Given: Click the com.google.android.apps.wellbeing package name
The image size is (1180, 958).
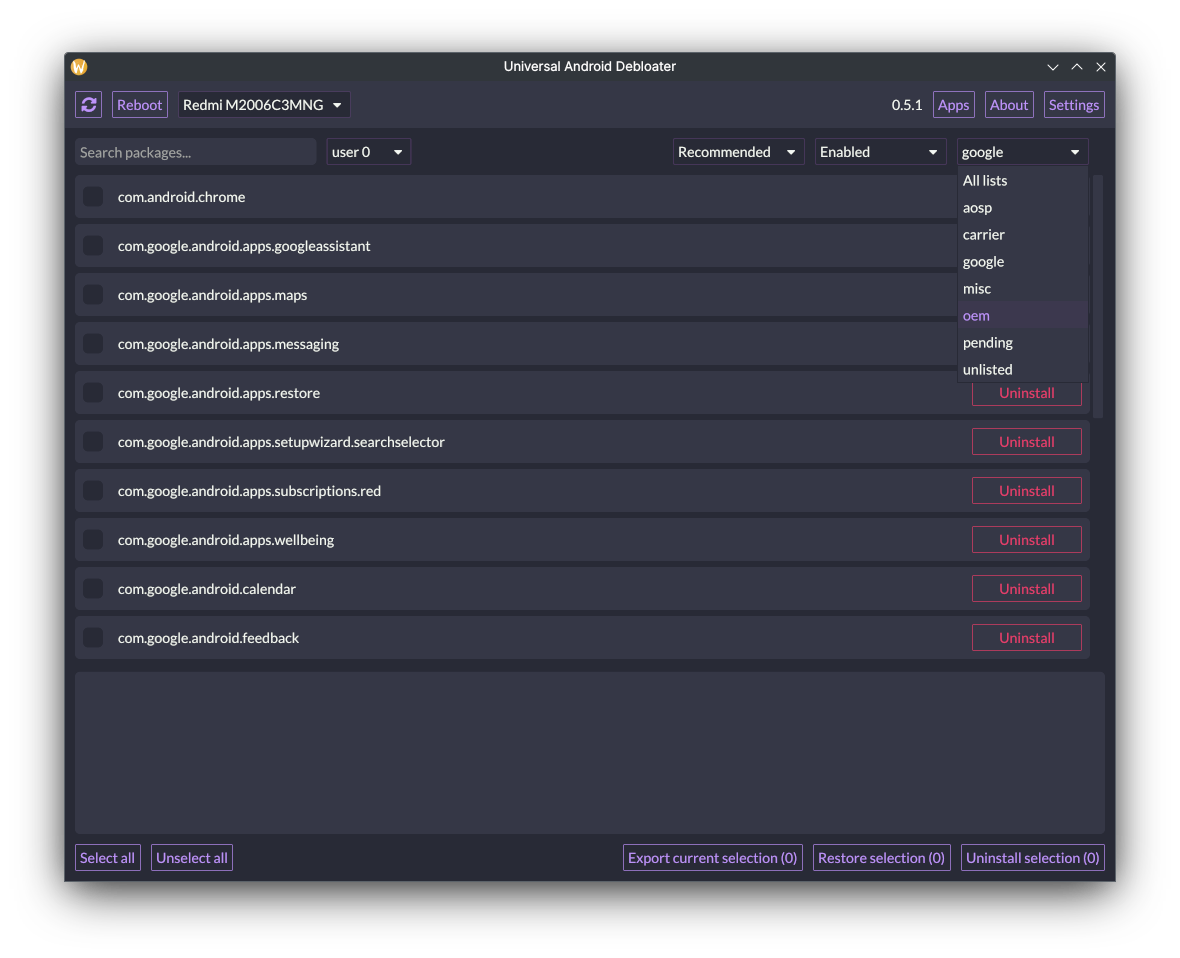Looking at the screenshot, I should pos(226,540).
